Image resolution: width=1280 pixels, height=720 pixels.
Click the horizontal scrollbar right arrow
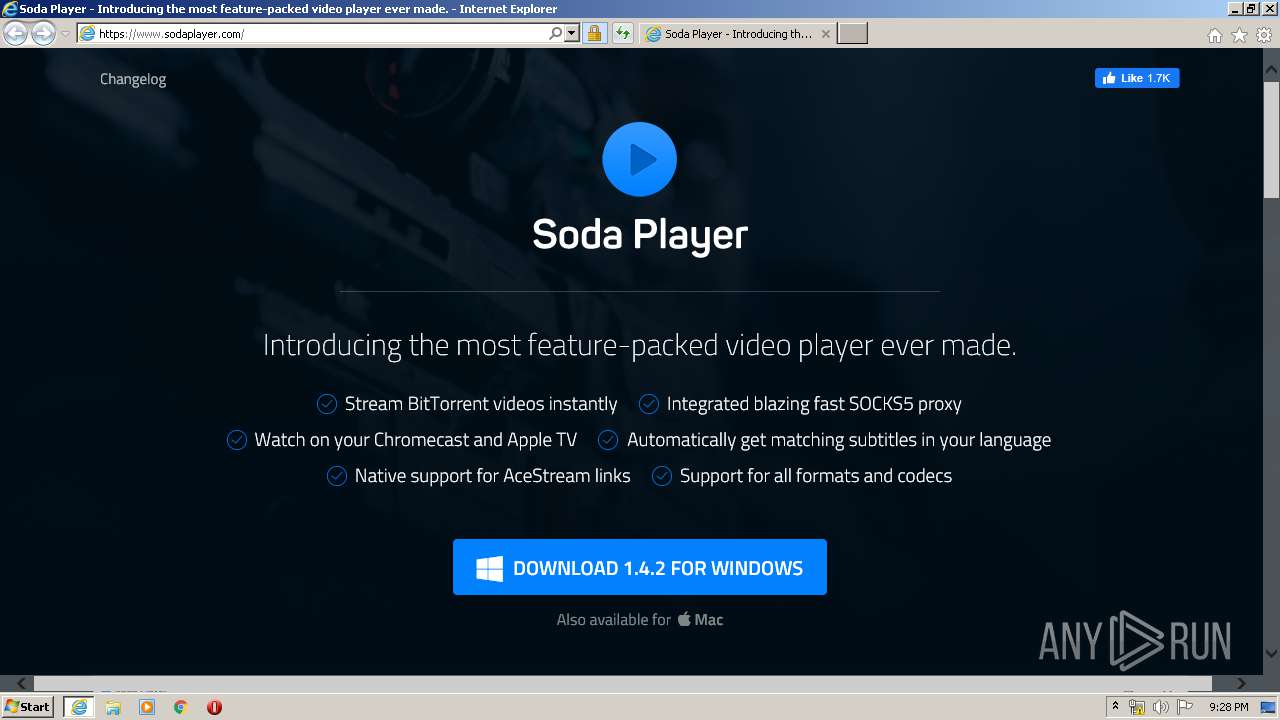point(1242,683)
